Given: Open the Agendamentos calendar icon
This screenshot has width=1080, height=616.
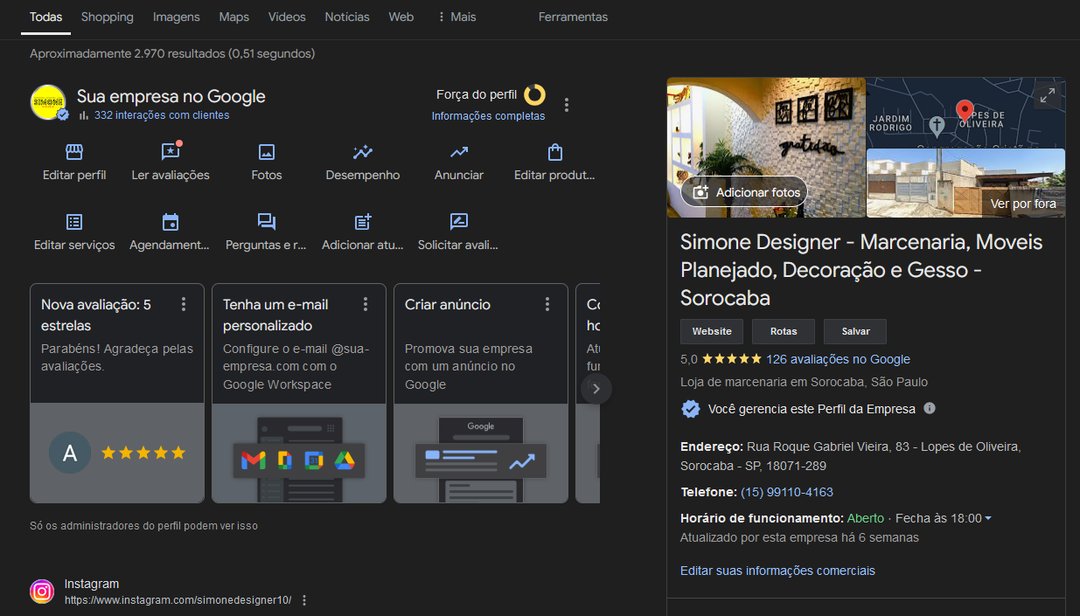Looking at the screenshot, I should [170, 222].
